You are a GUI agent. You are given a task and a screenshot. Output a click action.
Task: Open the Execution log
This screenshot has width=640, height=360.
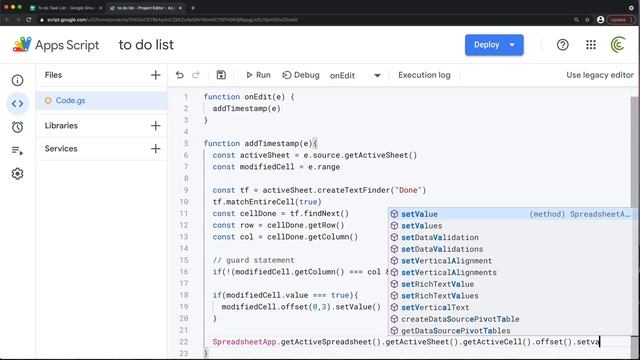pos(424,75)
